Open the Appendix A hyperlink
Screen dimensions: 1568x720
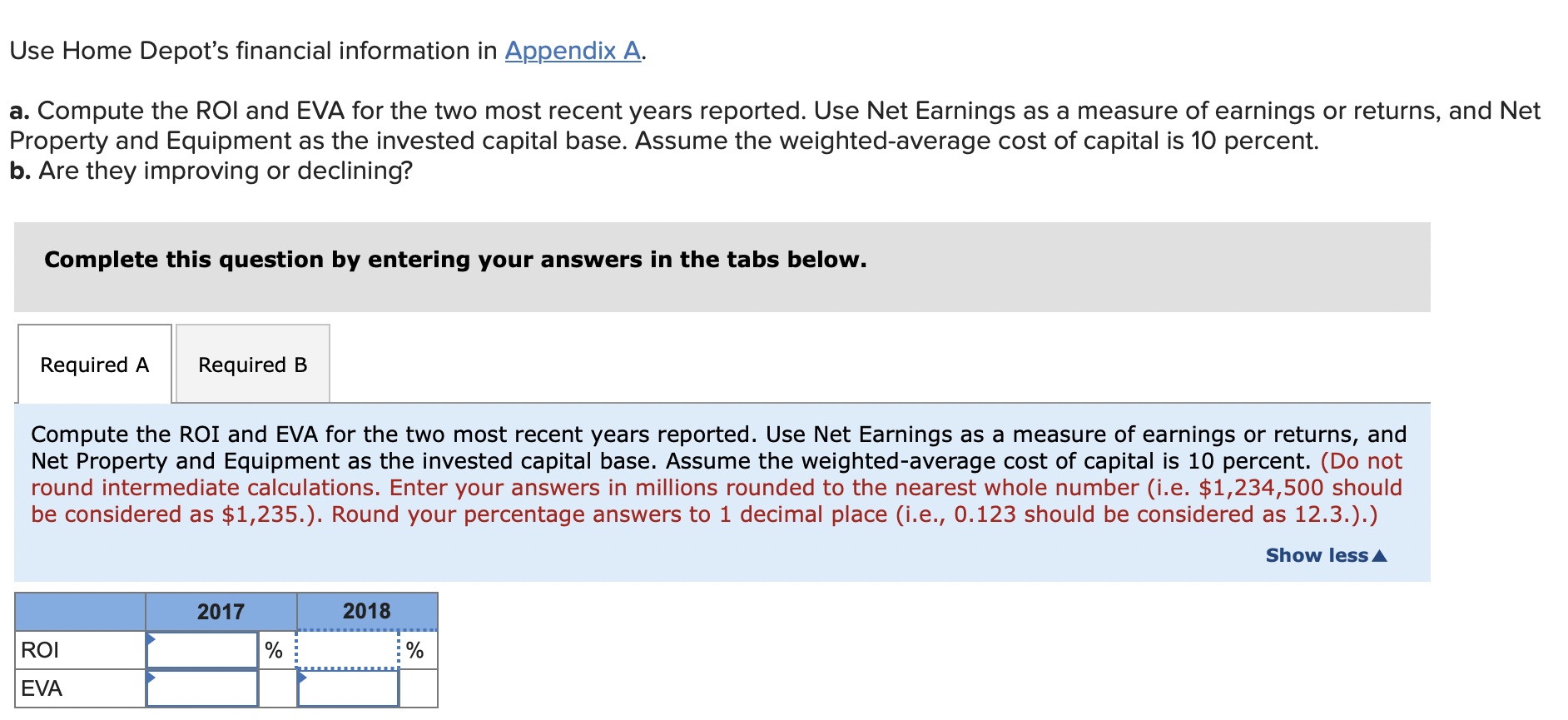tap(573, 51)
